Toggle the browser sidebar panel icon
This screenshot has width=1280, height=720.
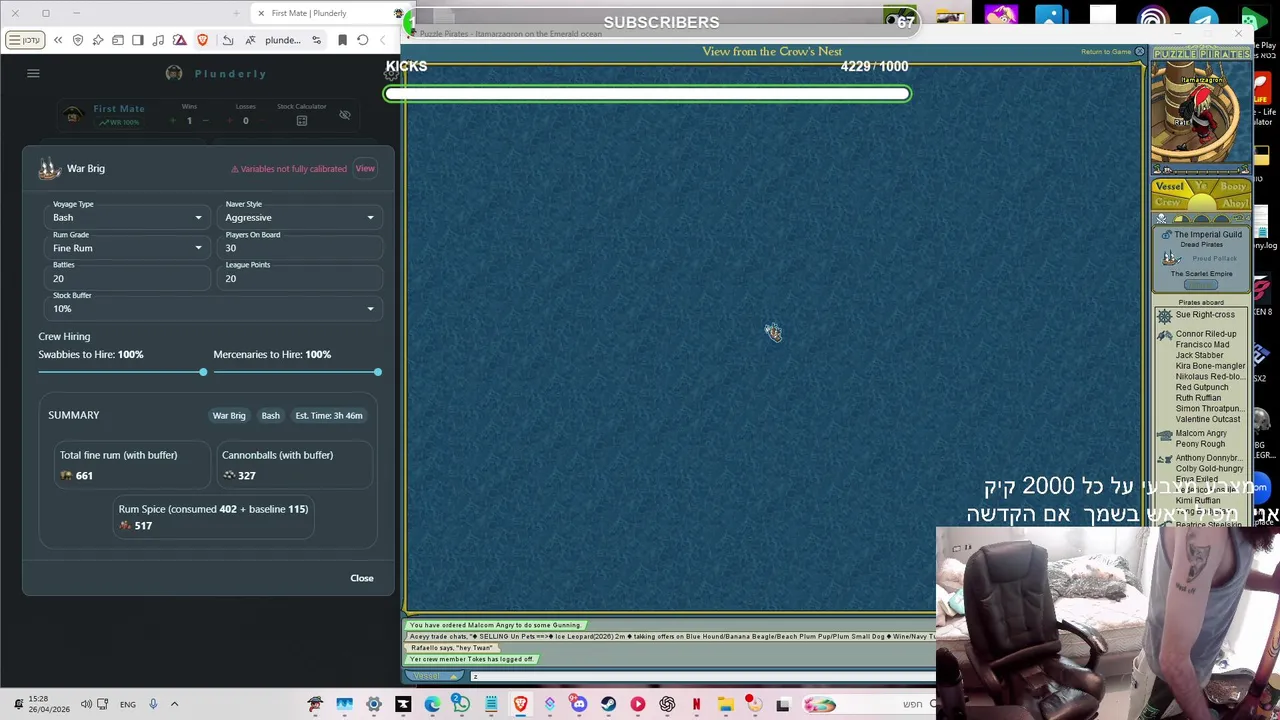tap(138, 40)
